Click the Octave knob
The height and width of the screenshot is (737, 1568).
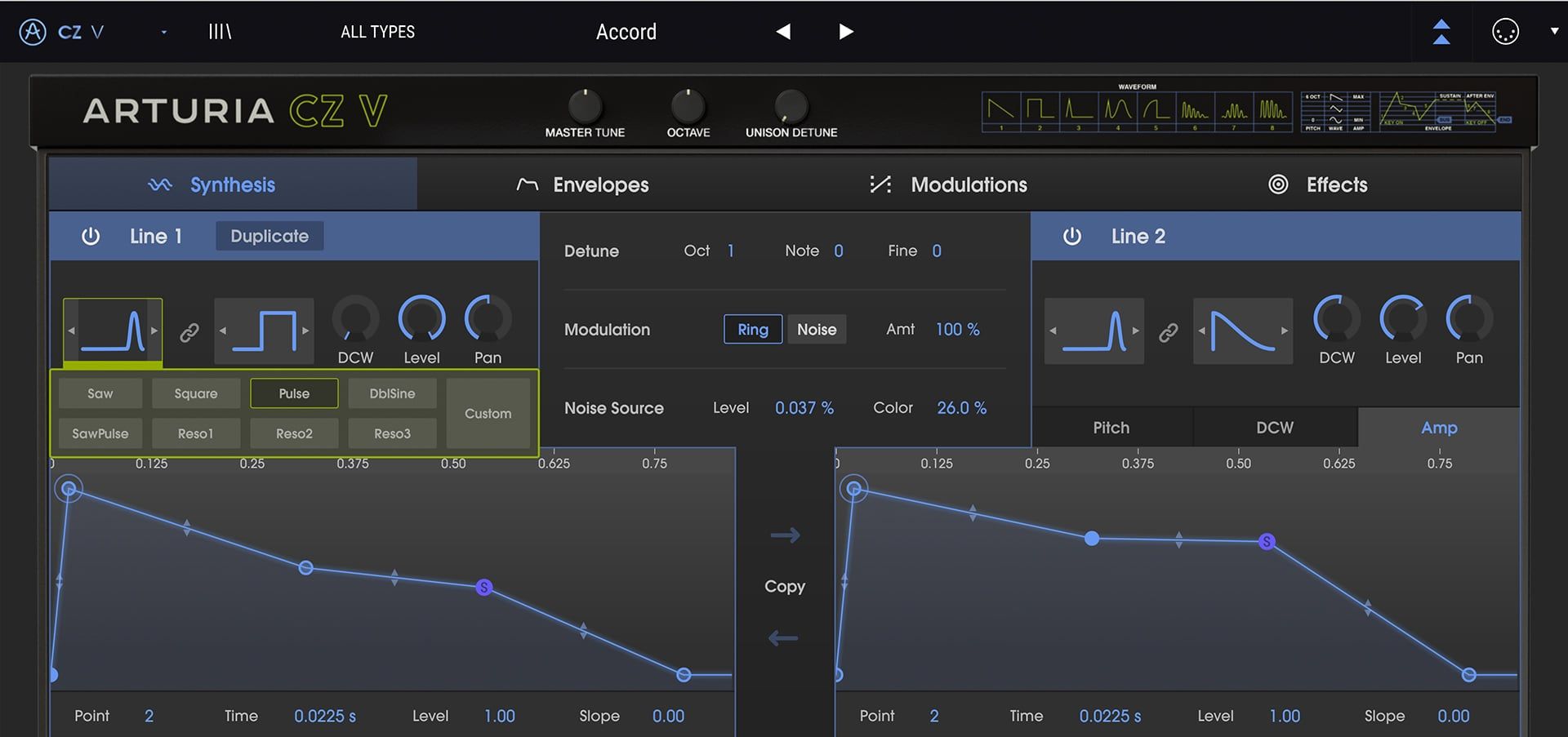(x=688, y=107)
